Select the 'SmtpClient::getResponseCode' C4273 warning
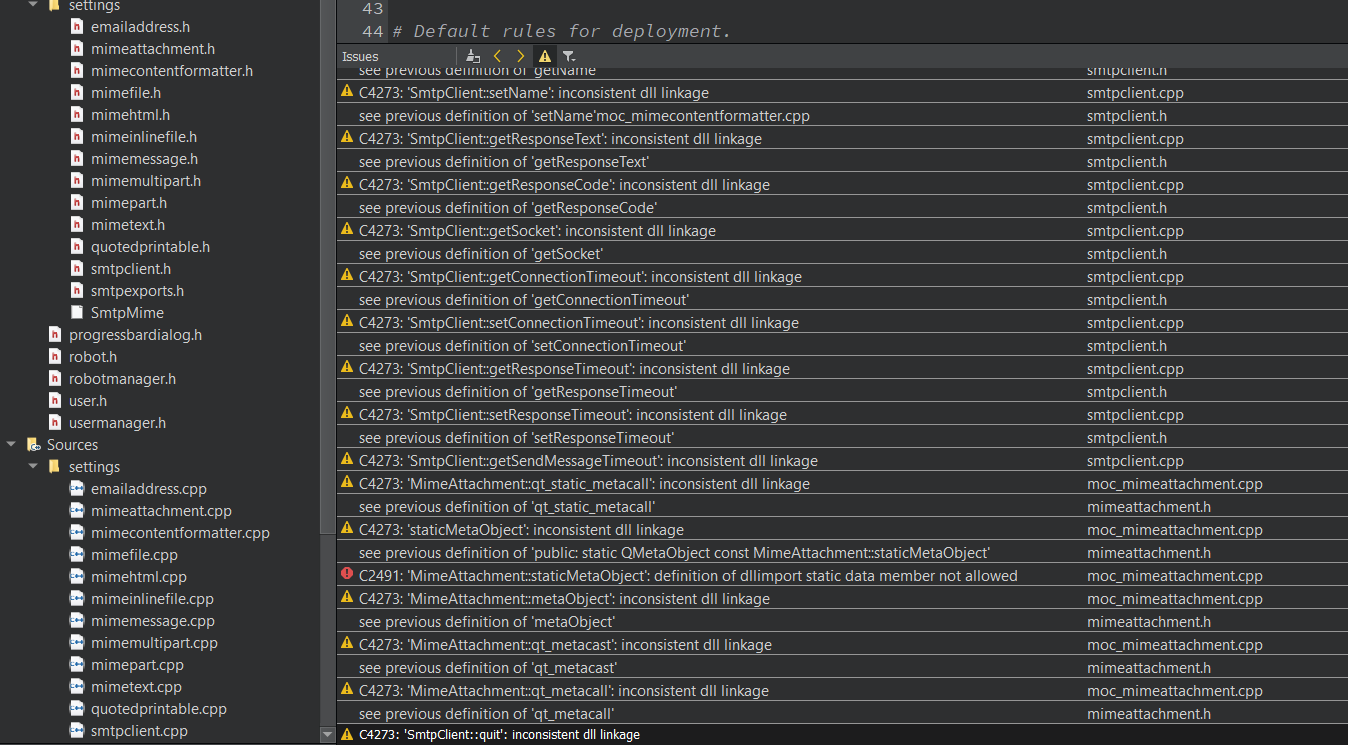 click(842, 185)
